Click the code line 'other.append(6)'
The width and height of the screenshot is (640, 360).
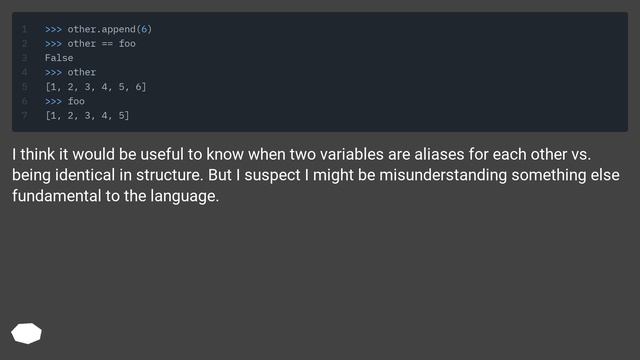click(x=98, y=29)
